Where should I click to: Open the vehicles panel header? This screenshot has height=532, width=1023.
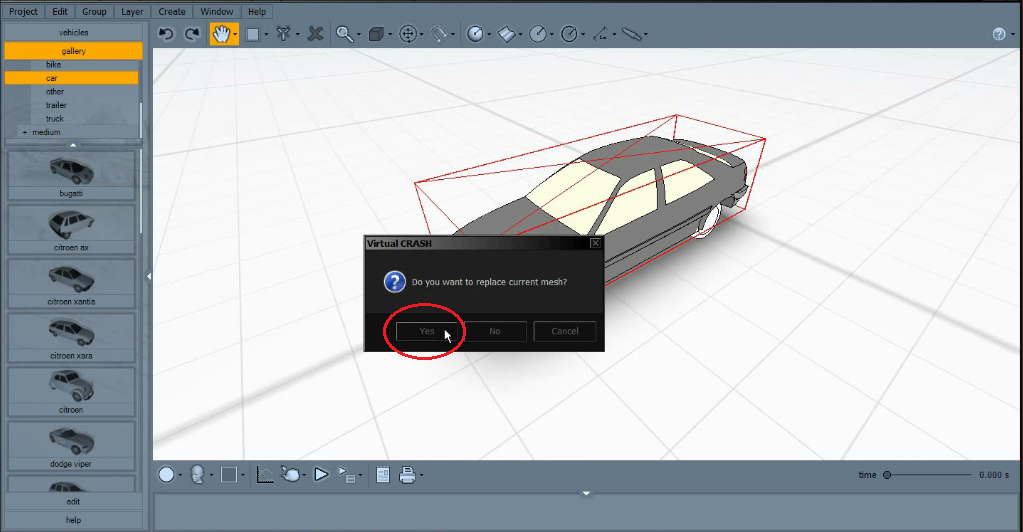(x=73, y=32)
